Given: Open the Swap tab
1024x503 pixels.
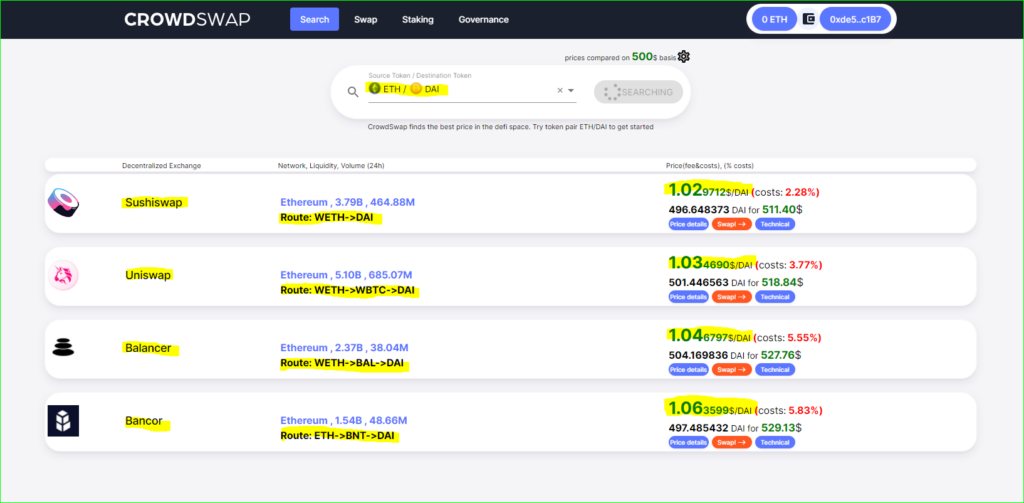Looking at the screenshot, I should tap(366, 20).
